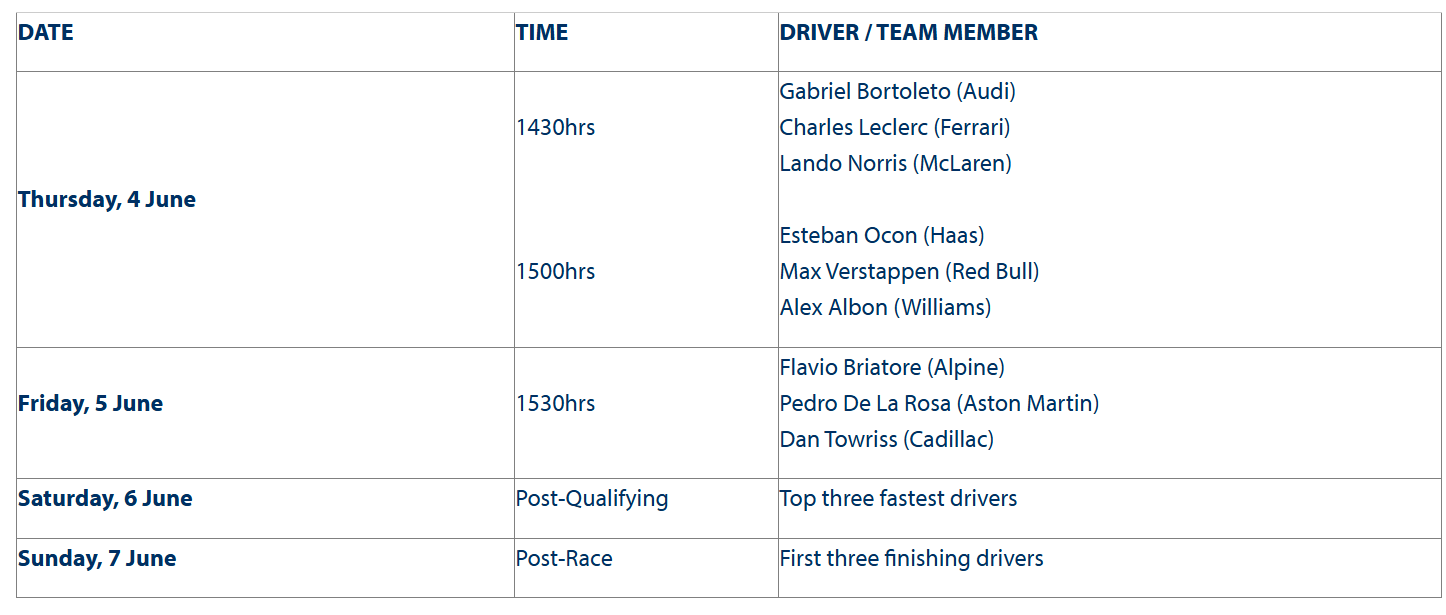Click Lando Norris (McLaren) entry

(896, 163)
